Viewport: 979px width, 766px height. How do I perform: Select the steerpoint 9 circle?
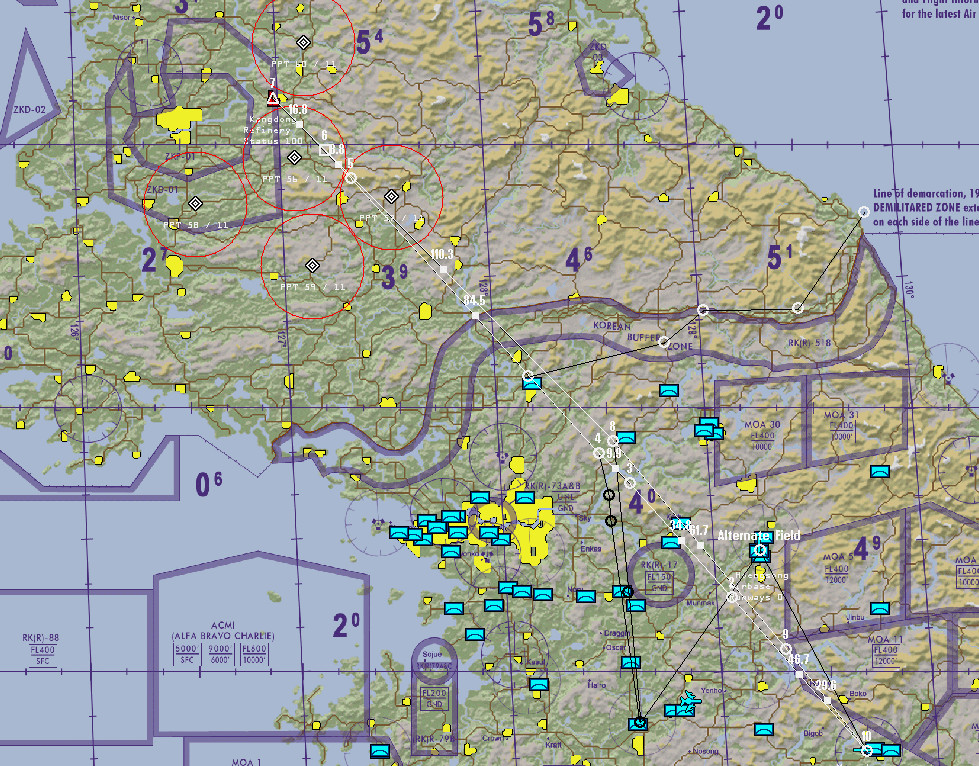785,649
